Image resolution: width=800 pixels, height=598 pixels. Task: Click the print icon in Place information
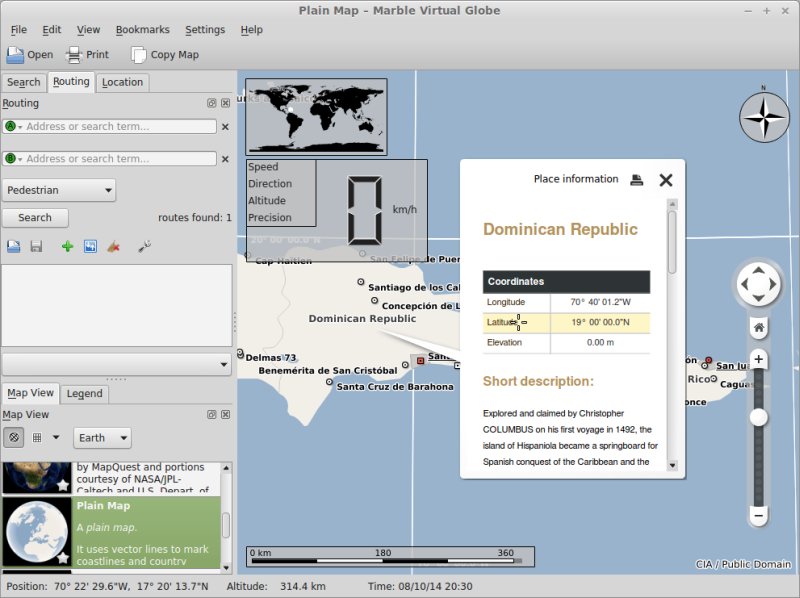636,180
